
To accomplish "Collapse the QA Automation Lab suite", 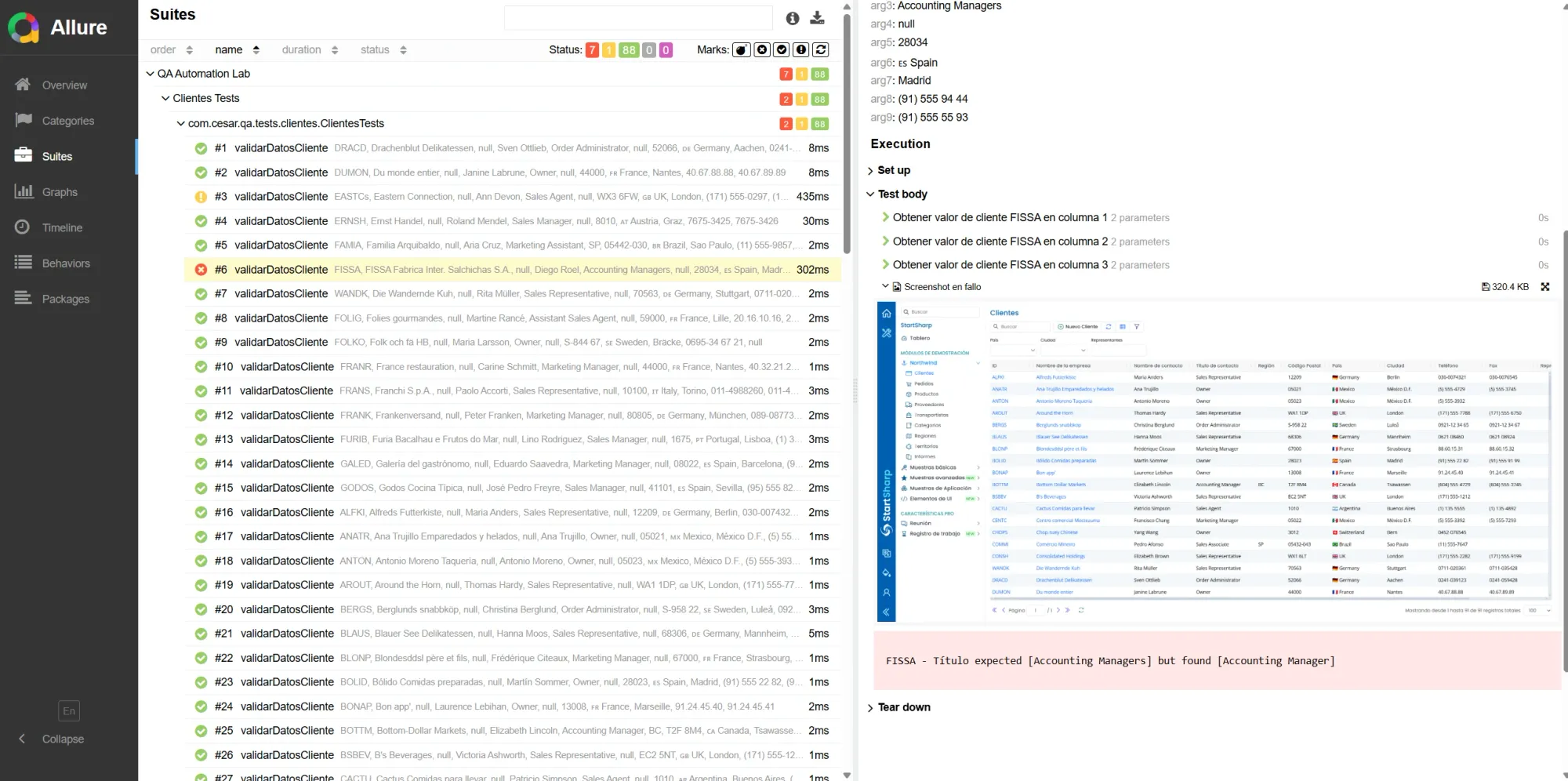I will [150, 73].
